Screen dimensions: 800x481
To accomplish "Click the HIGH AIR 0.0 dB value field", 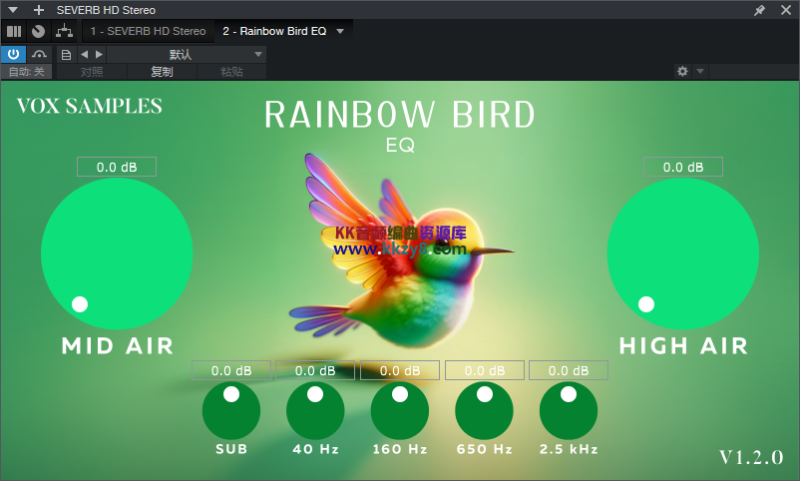I will (x=683, y=167).
